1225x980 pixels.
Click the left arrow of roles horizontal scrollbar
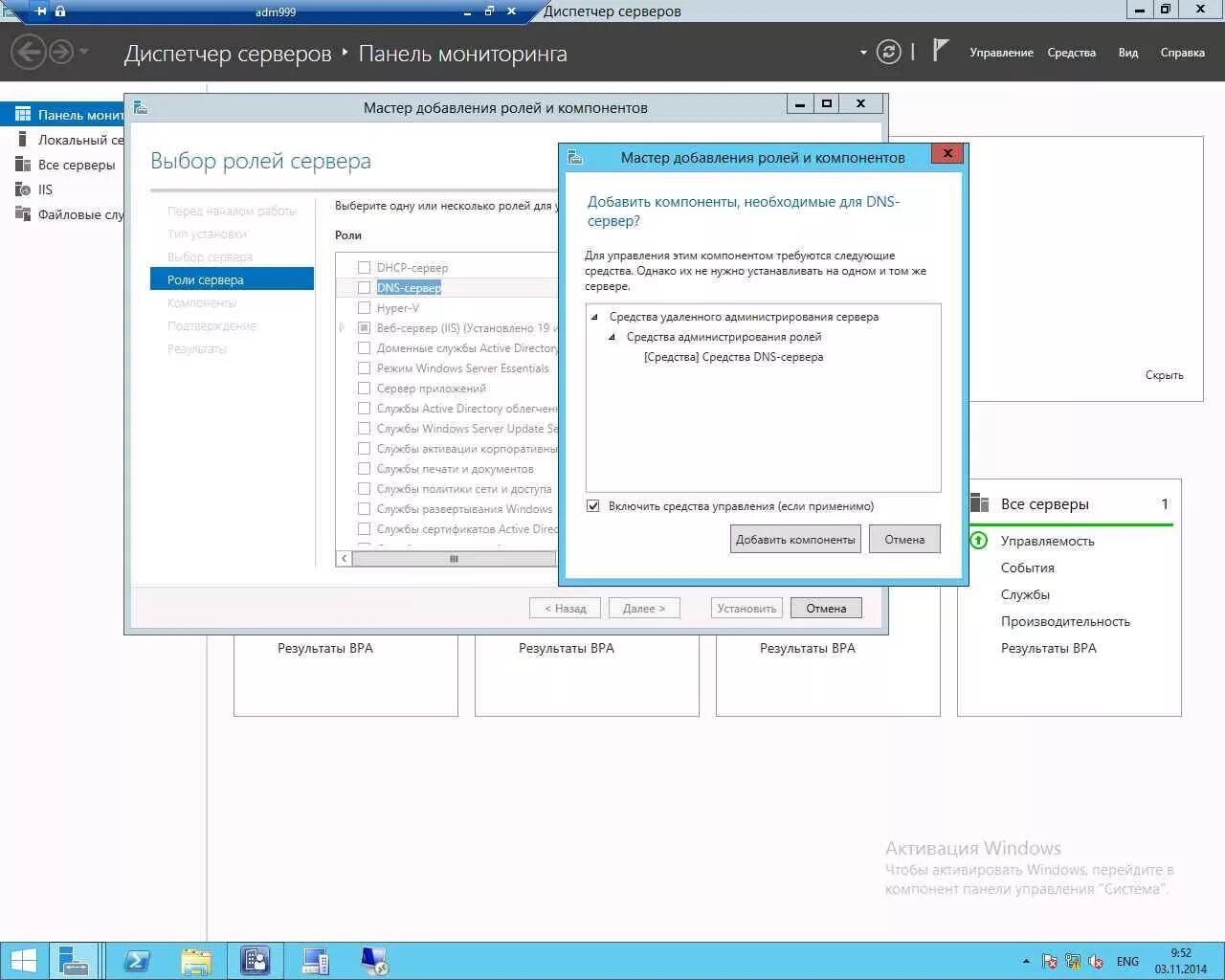coord(345,559)
